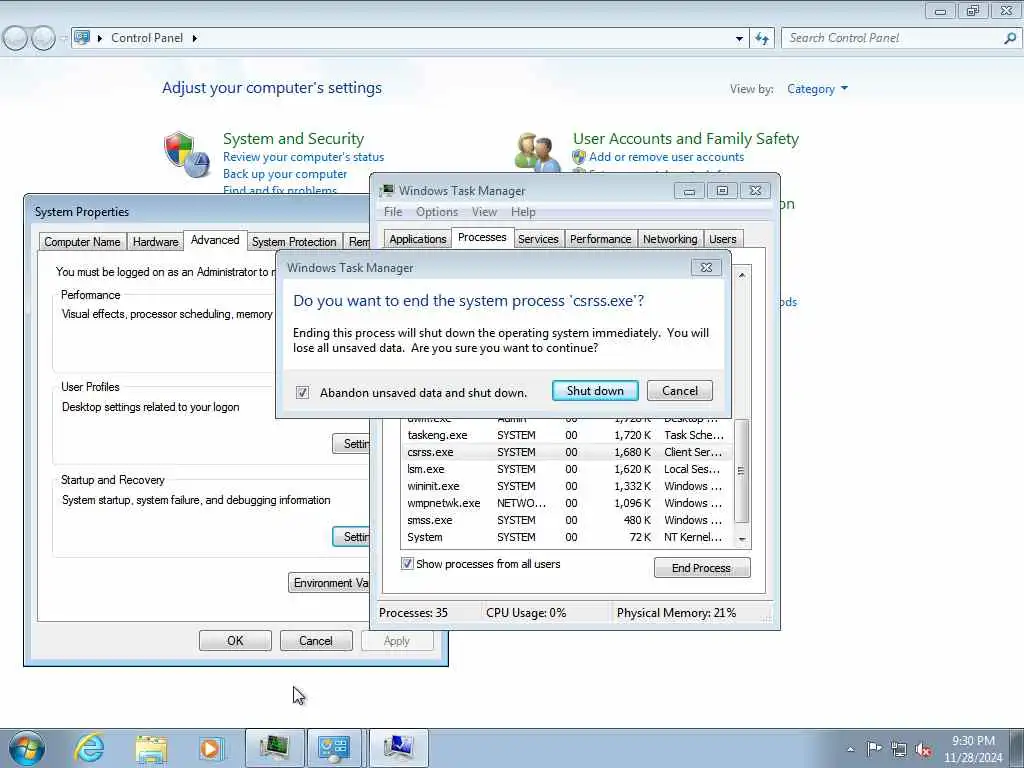Toggle Show processes from all users checkbox
The height and width of the screenshot is (768, 1024).
pos(407,564)
